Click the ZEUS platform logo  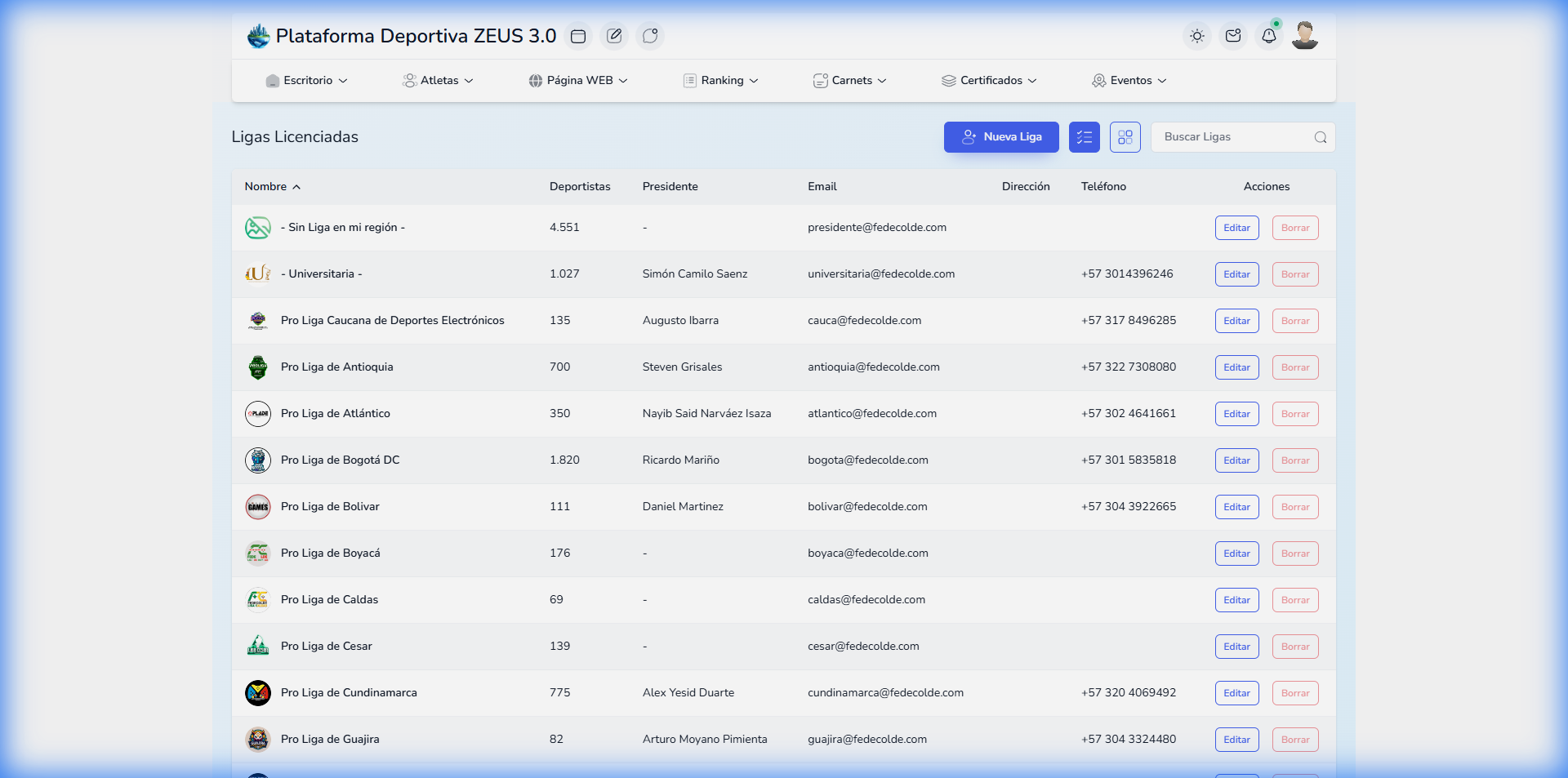[x=258, y=36]
